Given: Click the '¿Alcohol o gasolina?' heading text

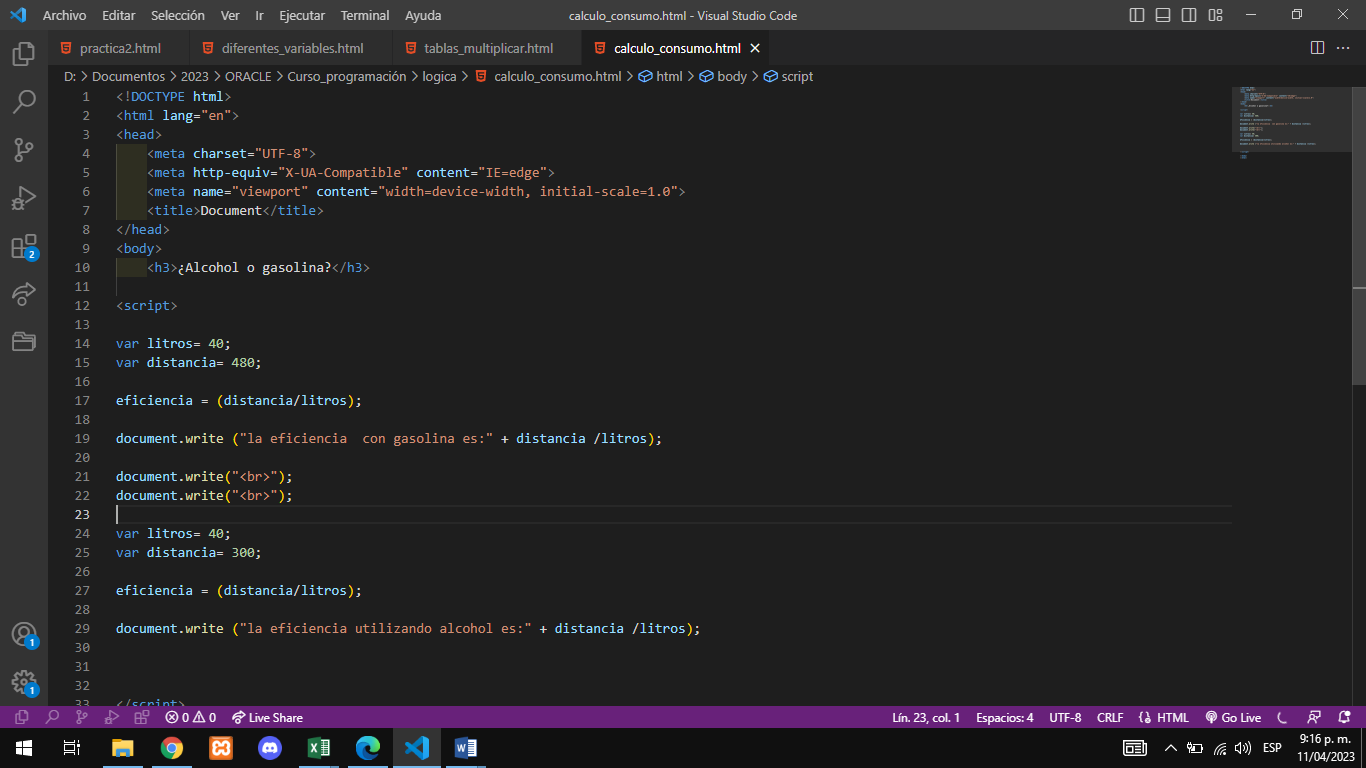Looking at the screenshot, I should tap(254, 267).
